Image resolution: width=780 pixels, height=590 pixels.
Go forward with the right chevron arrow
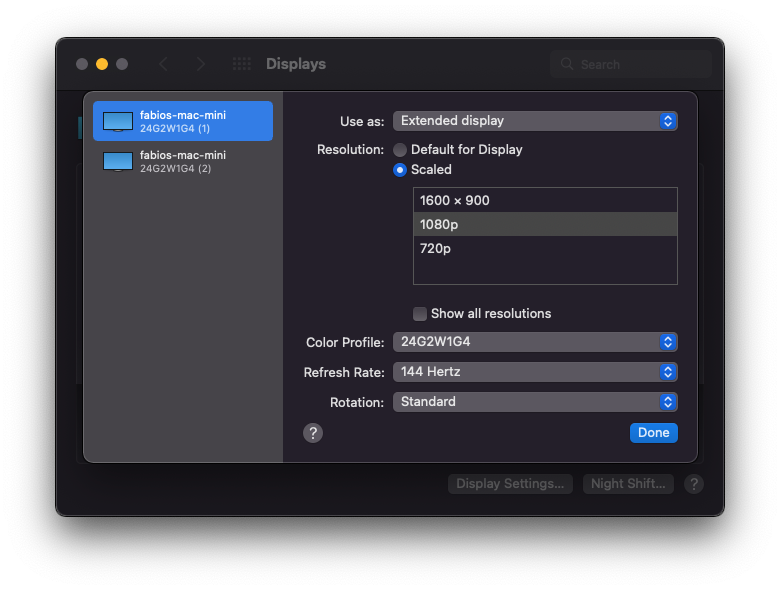(200, 64)
